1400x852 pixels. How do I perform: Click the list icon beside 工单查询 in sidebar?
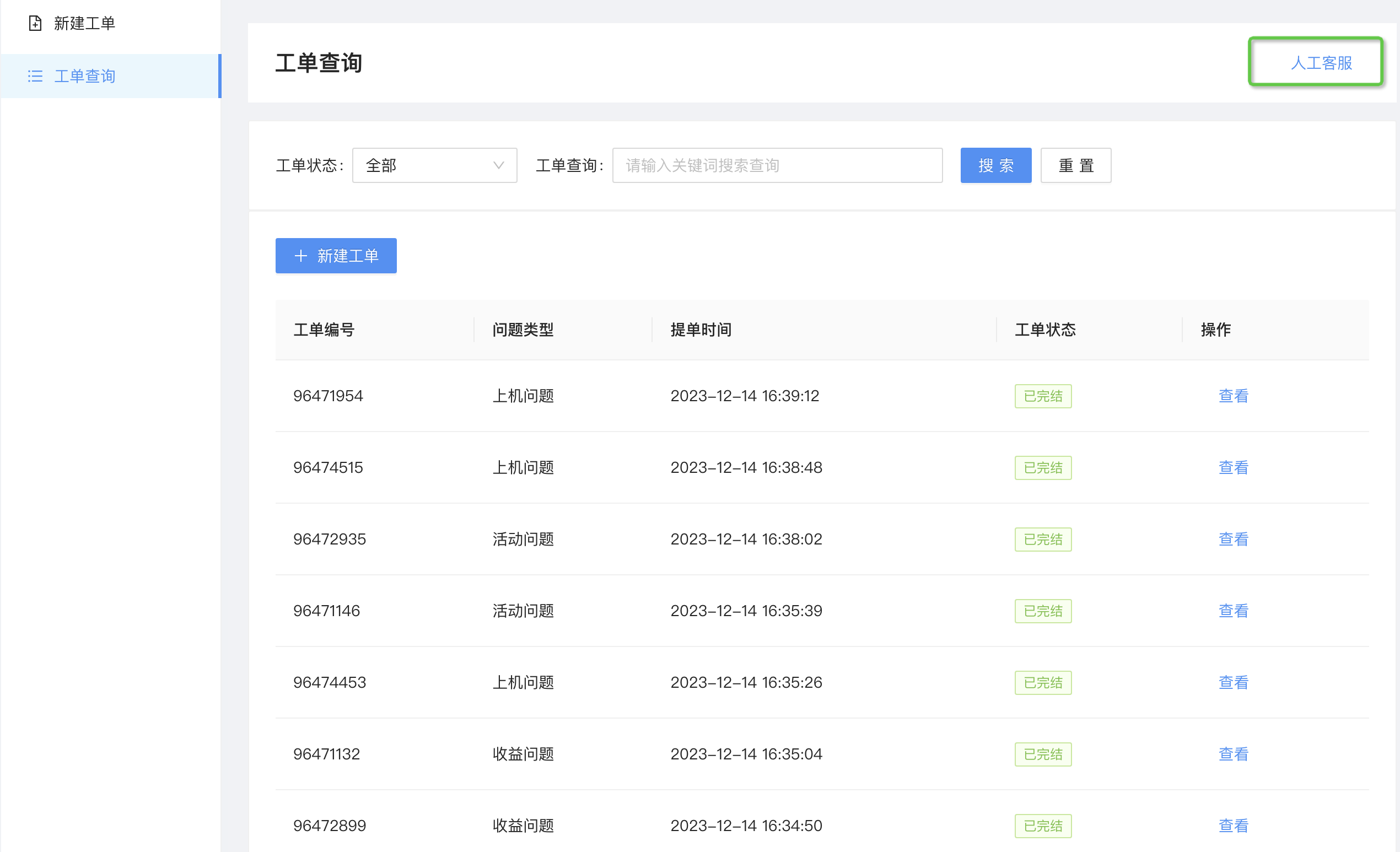(35, 76)
